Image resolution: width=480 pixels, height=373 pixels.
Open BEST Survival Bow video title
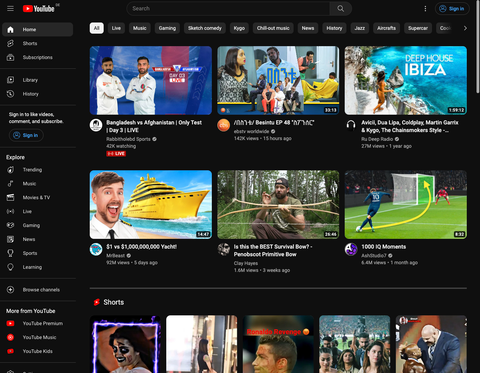click(x=273, y=250)
